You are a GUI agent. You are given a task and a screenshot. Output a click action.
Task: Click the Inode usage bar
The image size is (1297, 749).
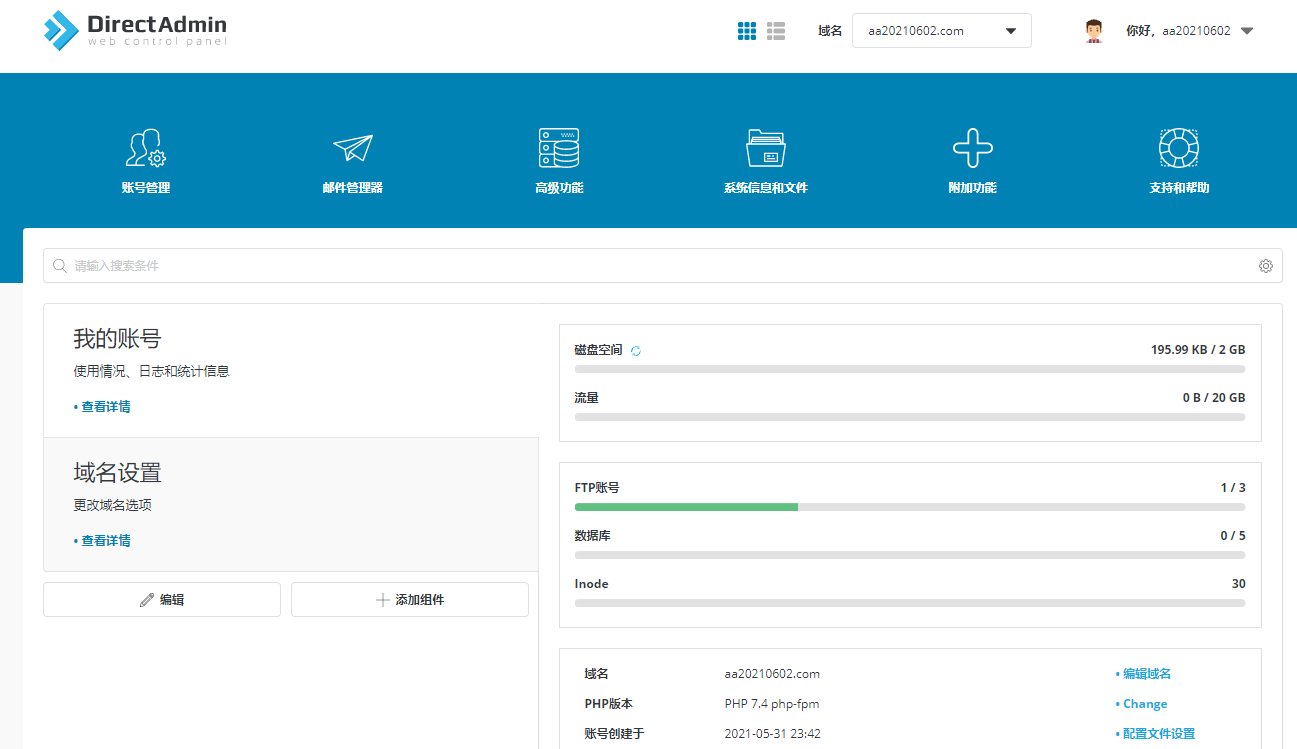tap(910, 603)
